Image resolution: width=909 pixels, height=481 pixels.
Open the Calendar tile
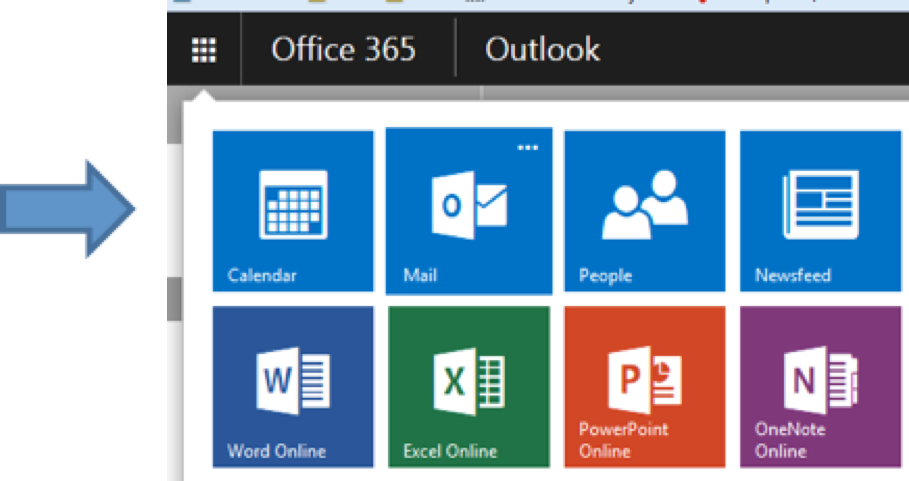pos(293,211)
